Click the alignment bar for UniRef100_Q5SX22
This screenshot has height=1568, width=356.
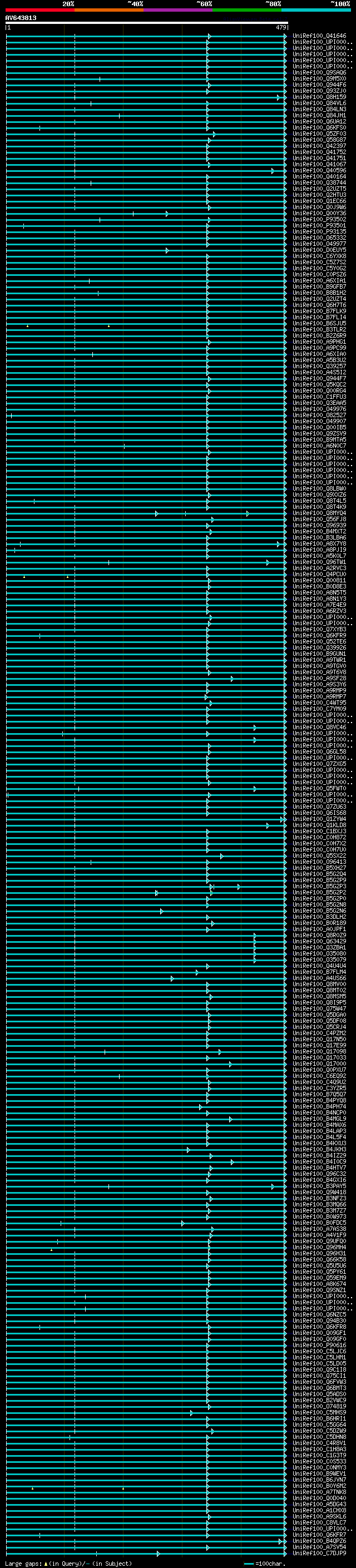(x=146, y=856)
